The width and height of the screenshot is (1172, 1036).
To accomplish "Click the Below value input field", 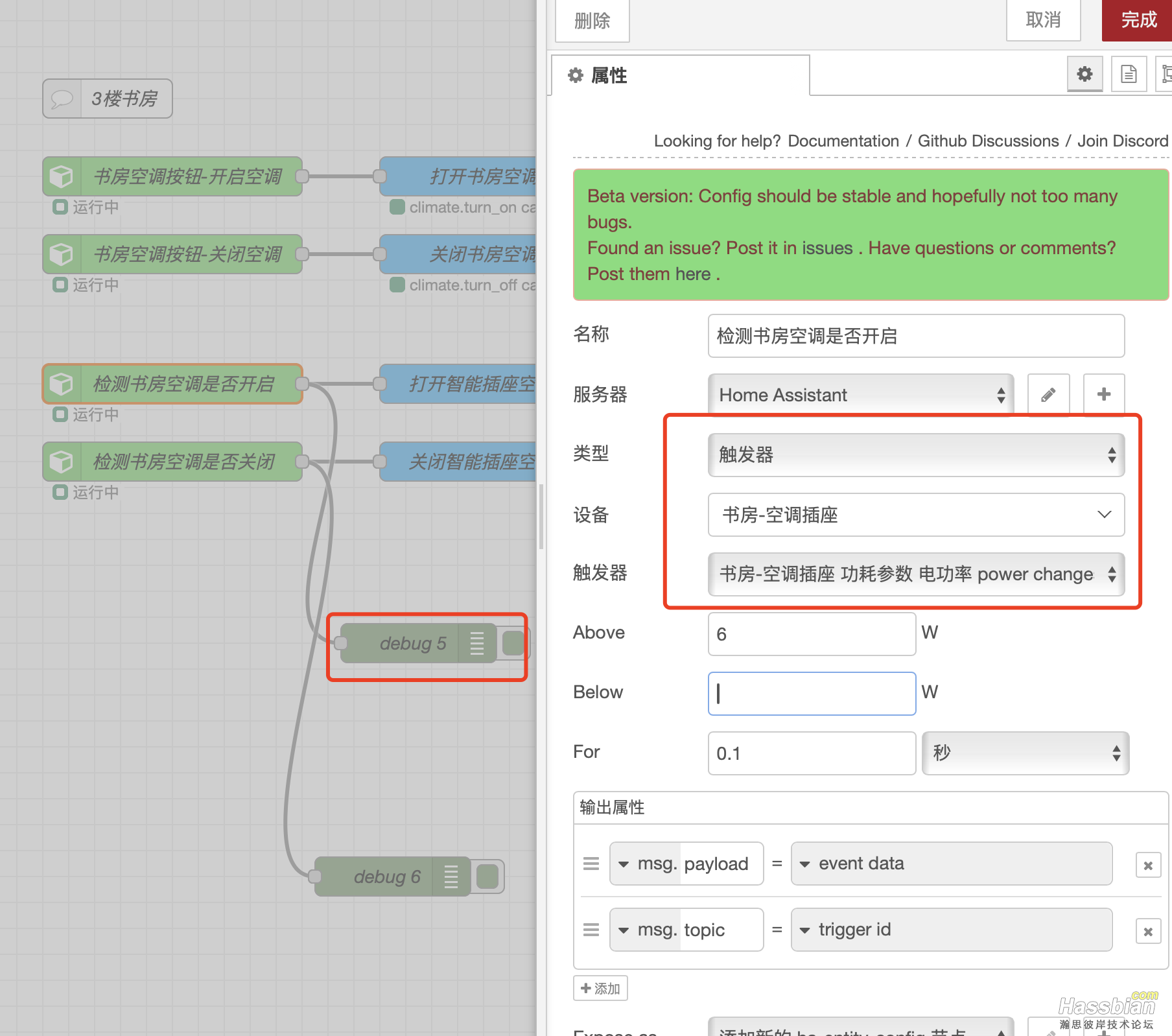I will point(811,694).
